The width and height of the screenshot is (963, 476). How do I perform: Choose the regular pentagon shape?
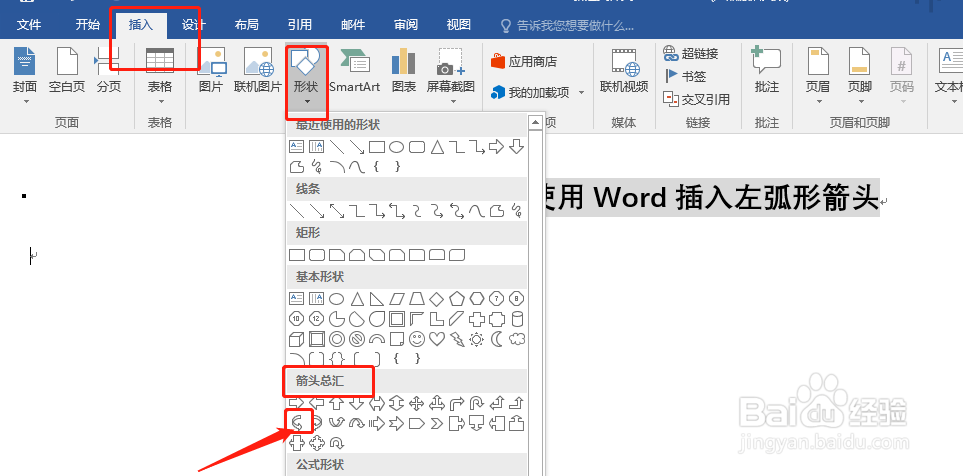tap(456, 299)
